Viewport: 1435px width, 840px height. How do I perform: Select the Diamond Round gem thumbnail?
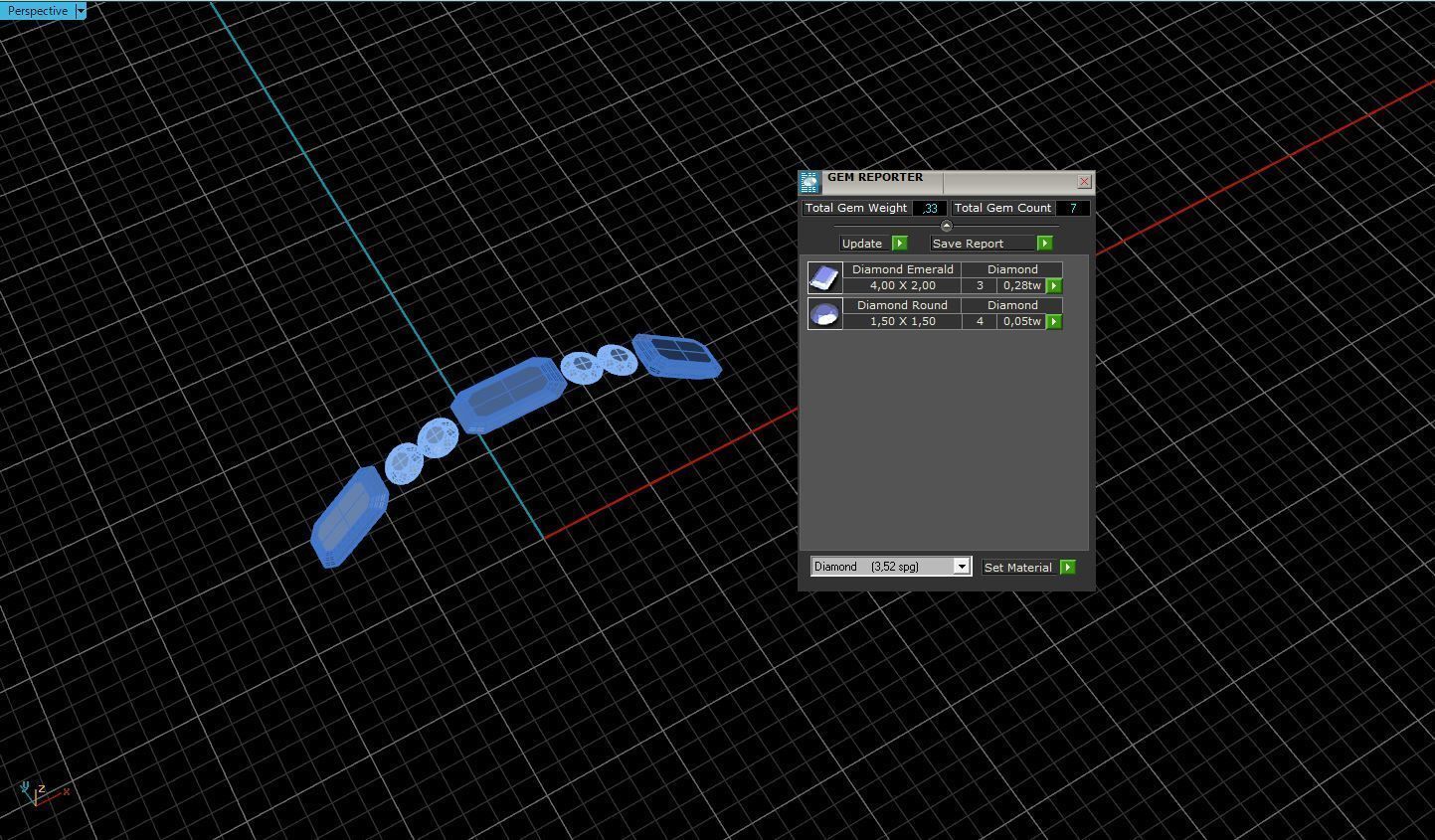(825, 313)
